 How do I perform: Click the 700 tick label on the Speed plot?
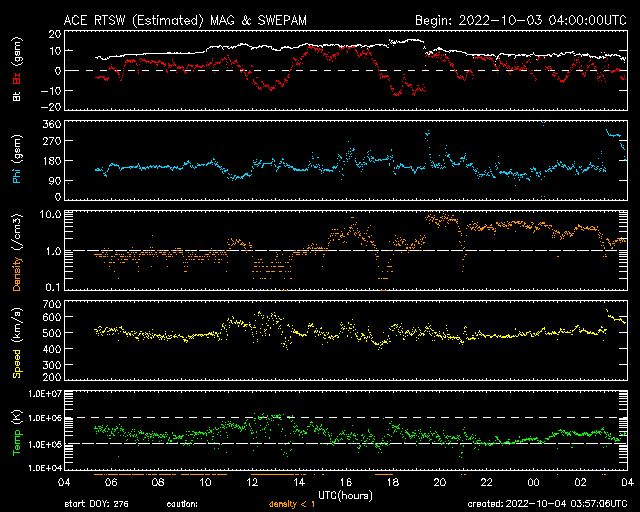point(52,304)
